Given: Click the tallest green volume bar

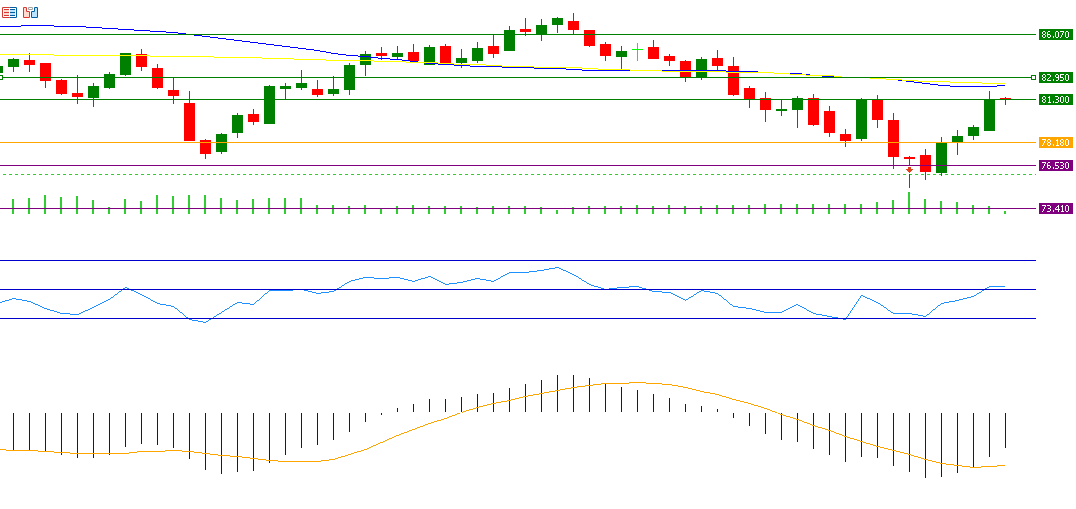Looking at the screenshot, I should tap(909, 199).
